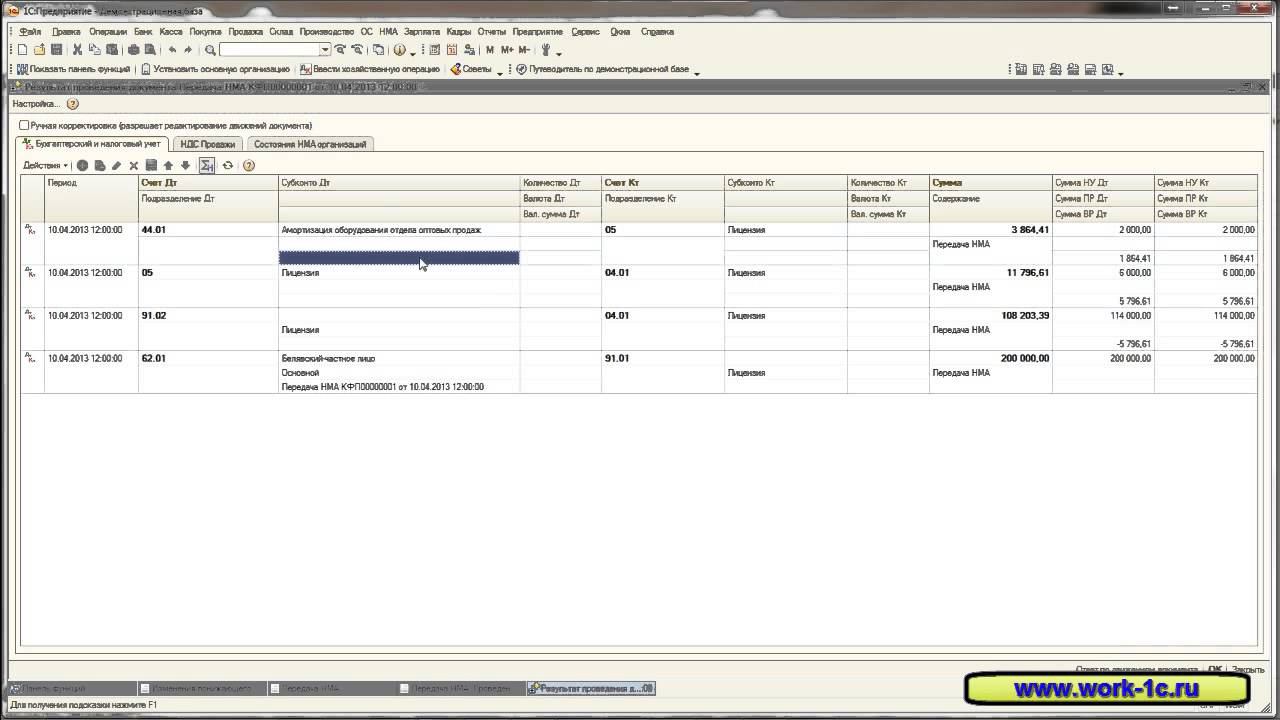Click the Cut scissors icon
Viewport: 1280px width, 720px height.
(77, 50)
